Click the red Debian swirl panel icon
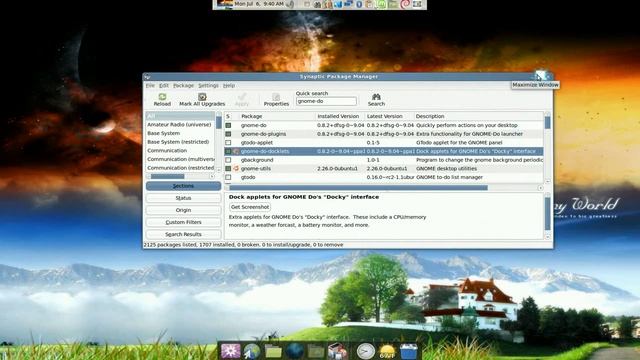Screen dimensions: 640x360 405,4
